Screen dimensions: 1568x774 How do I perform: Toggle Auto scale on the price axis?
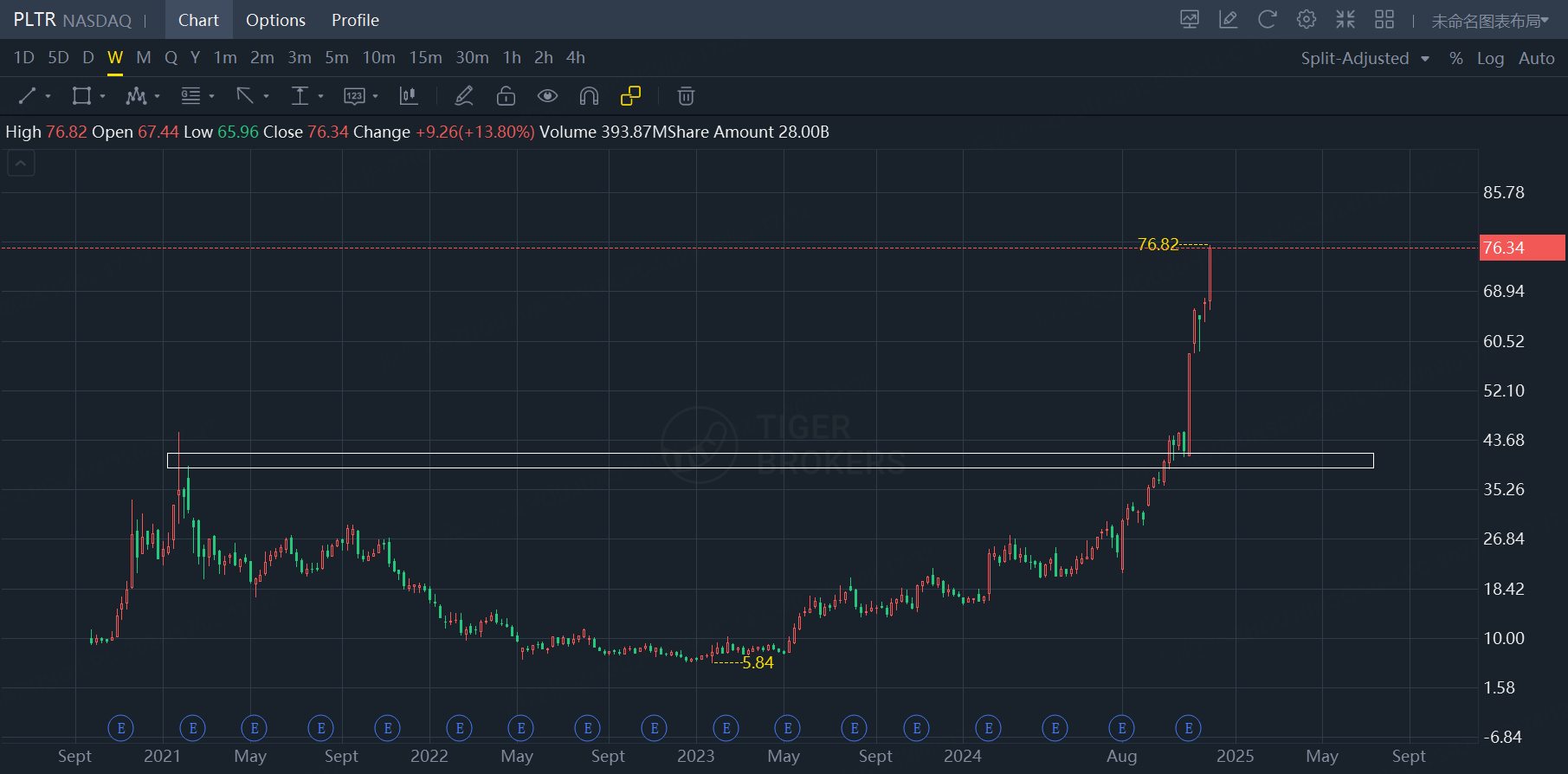[x=1537, y=58]
